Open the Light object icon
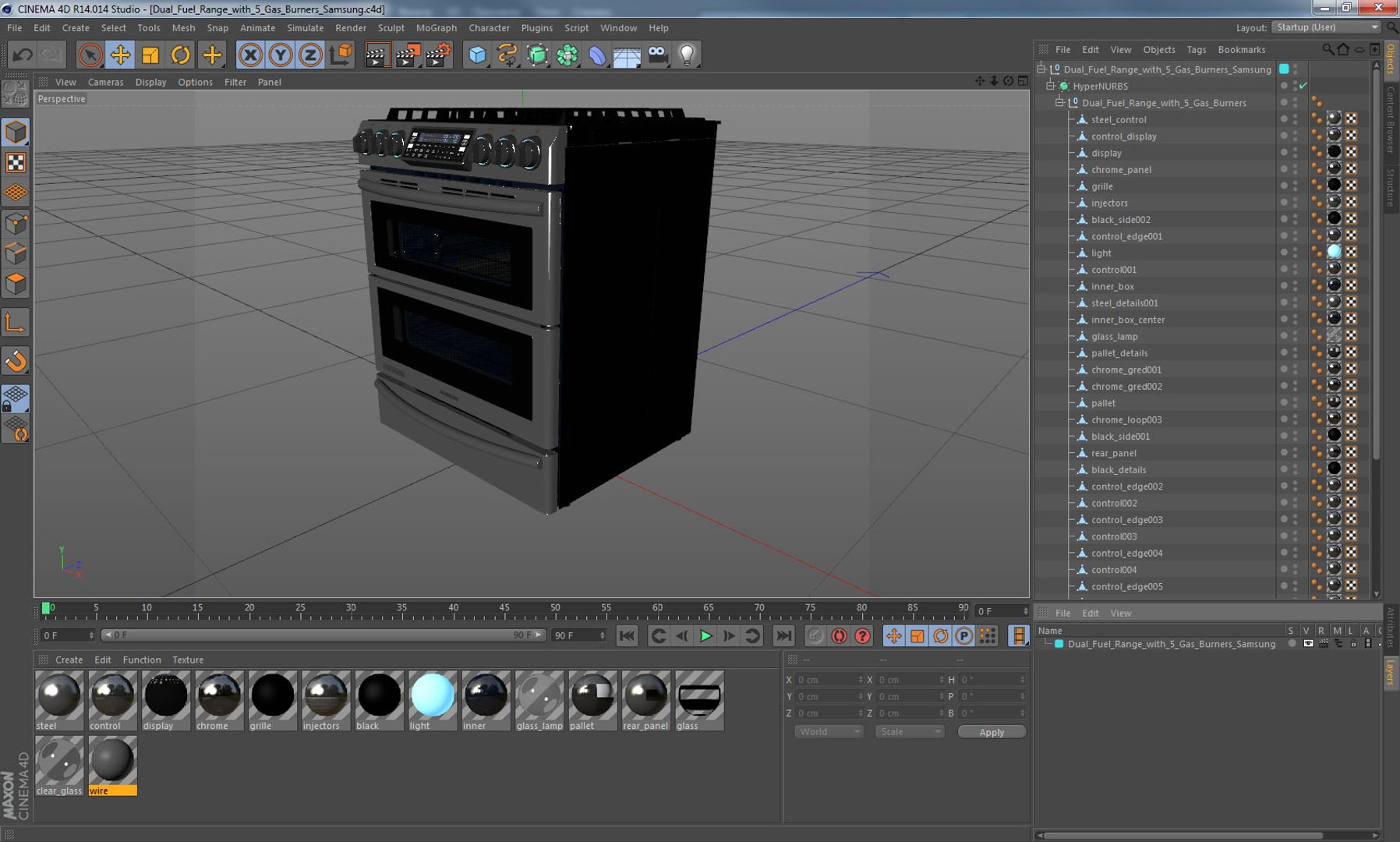Image resolution: width=1400 pixels, height=842 pixels. [687, 55]
